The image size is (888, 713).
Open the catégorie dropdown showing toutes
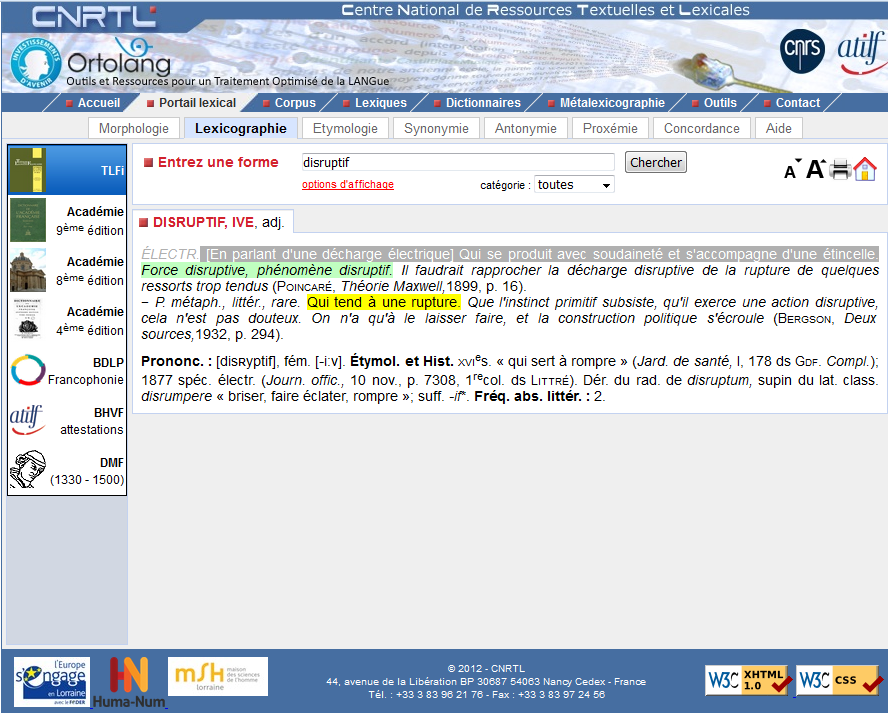574,185
